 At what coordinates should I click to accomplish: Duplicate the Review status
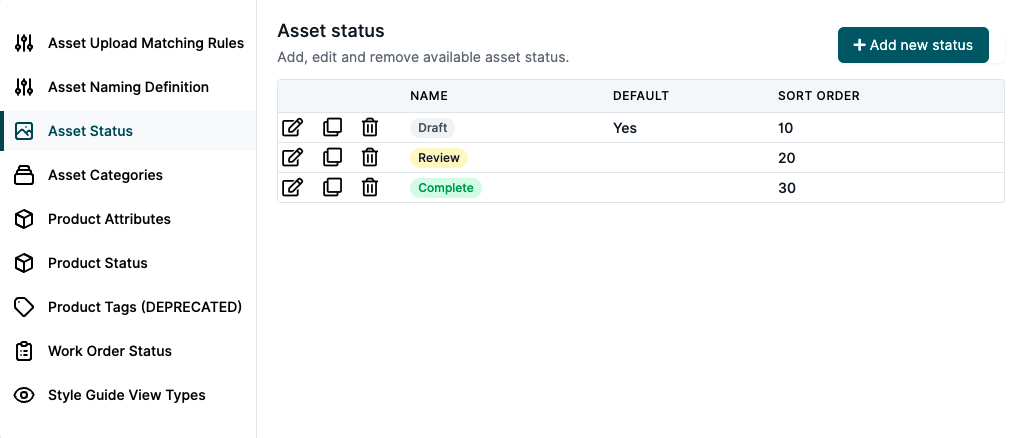(x=332, y=157)
